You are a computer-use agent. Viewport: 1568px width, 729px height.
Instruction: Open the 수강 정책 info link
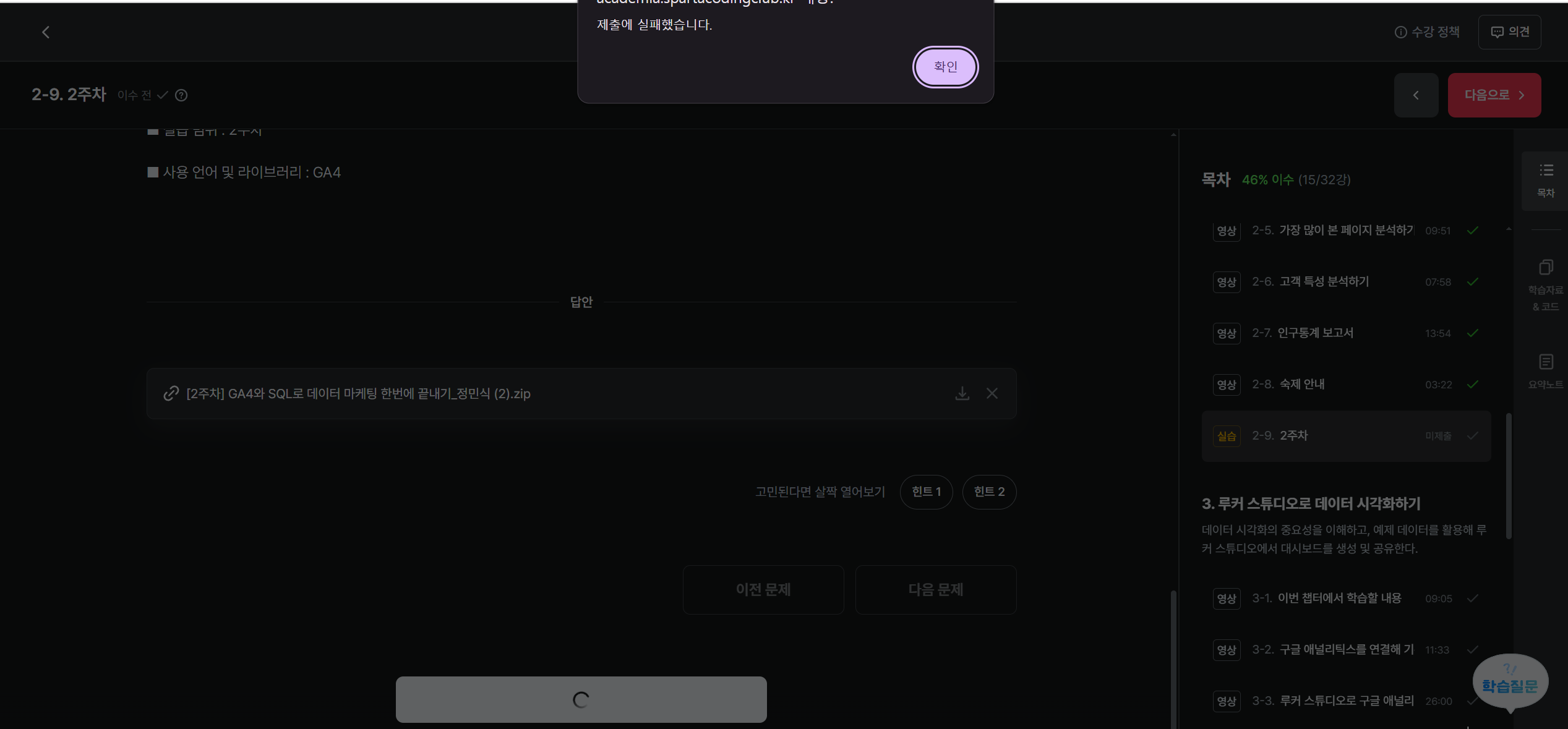(1428, 32)
